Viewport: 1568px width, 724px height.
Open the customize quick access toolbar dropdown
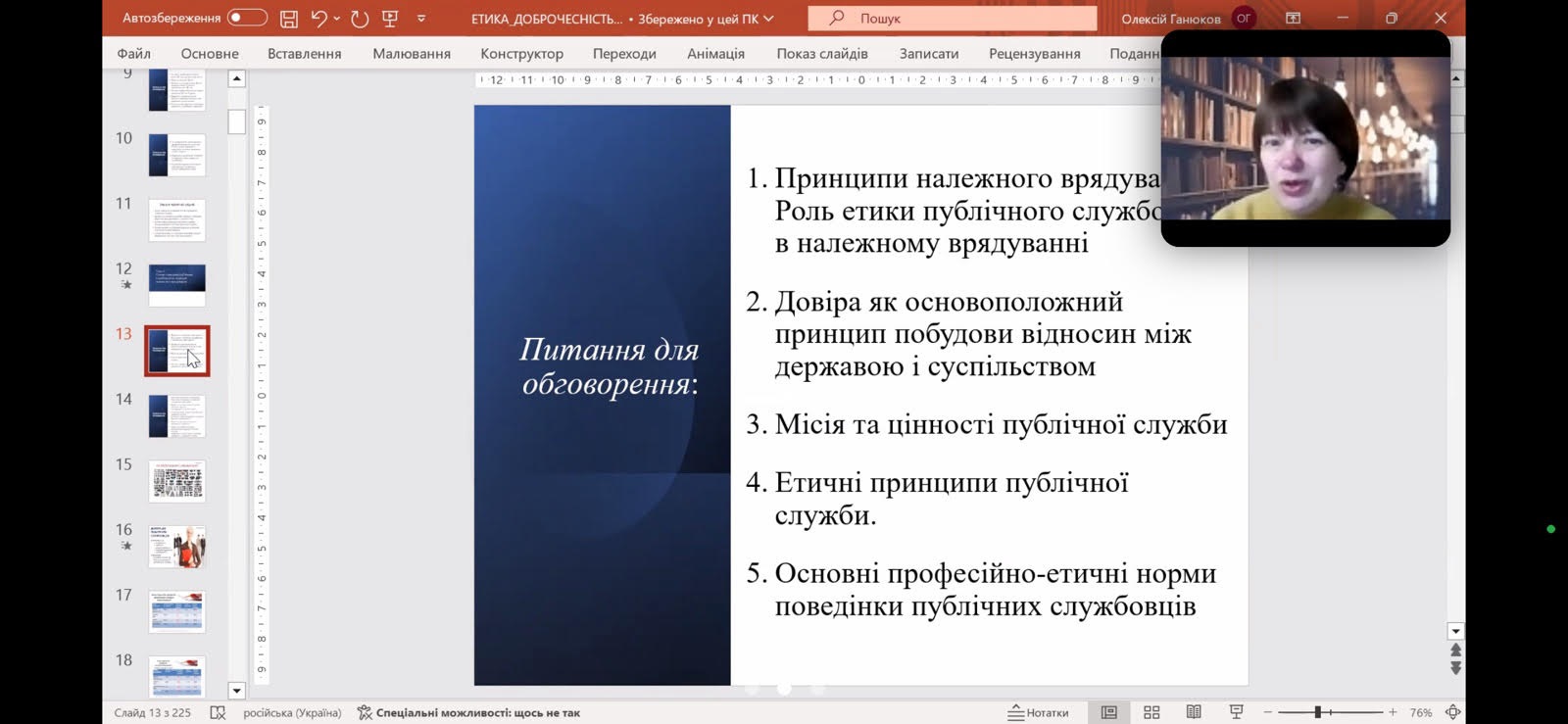click(421, 19)
